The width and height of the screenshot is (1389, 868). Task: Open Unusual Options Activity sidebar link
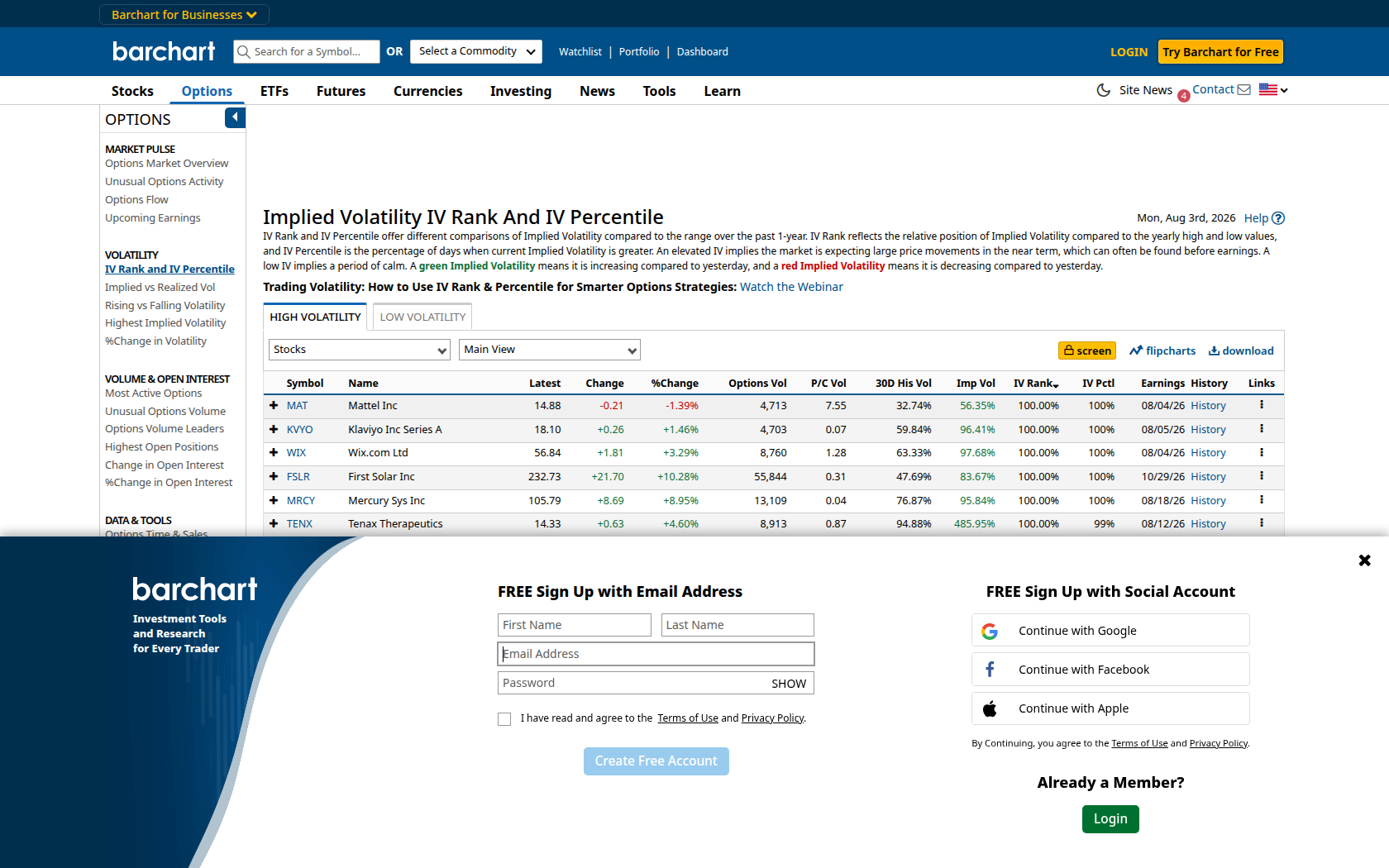pyautogui.click(x=164, y=182)
